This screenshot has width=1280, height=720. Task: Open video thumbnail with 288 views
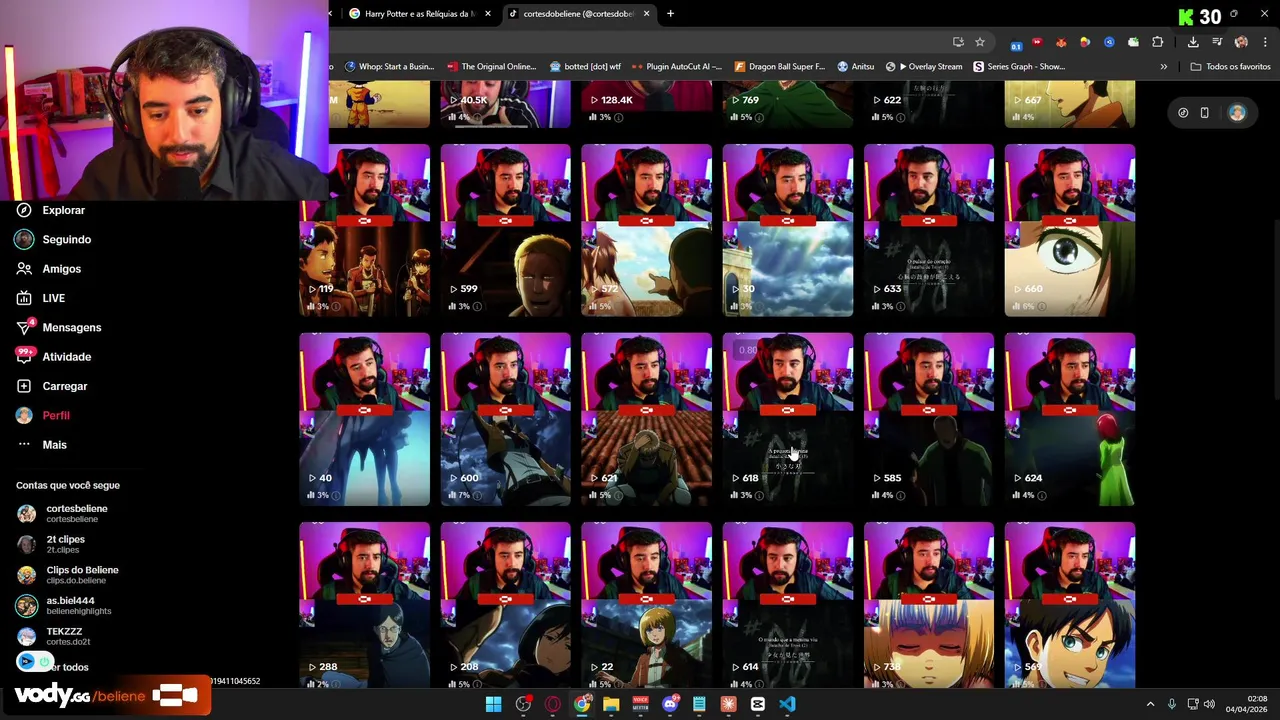pyautogui.click(x=365, y=605)
